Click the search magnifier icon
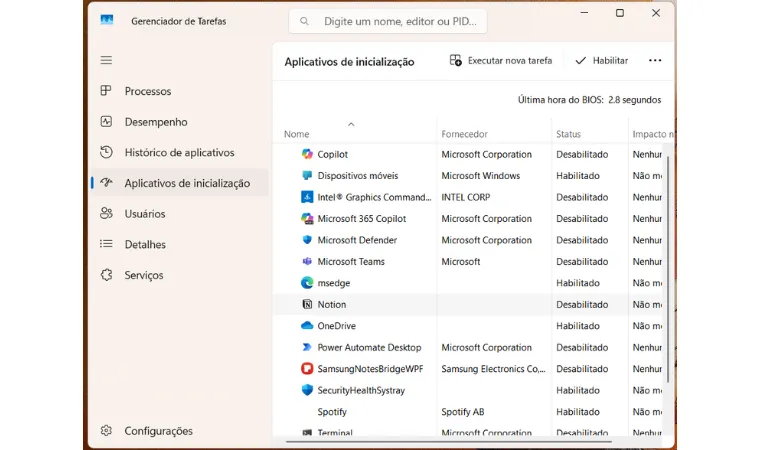This screenshot has width=760, height=450. 304,21
